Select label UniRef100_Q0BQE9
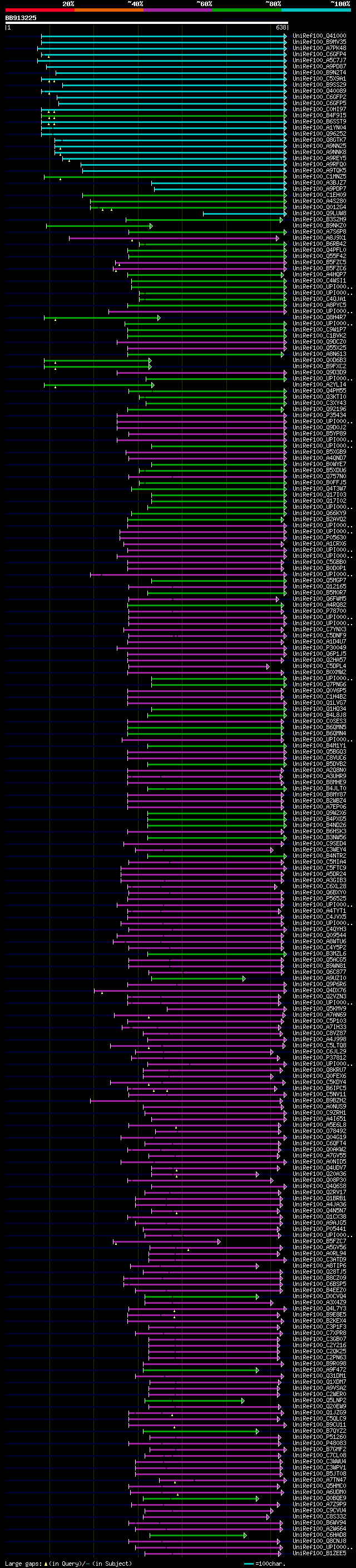Screen dimensions: 356x1568 (x=319, y=1498)
